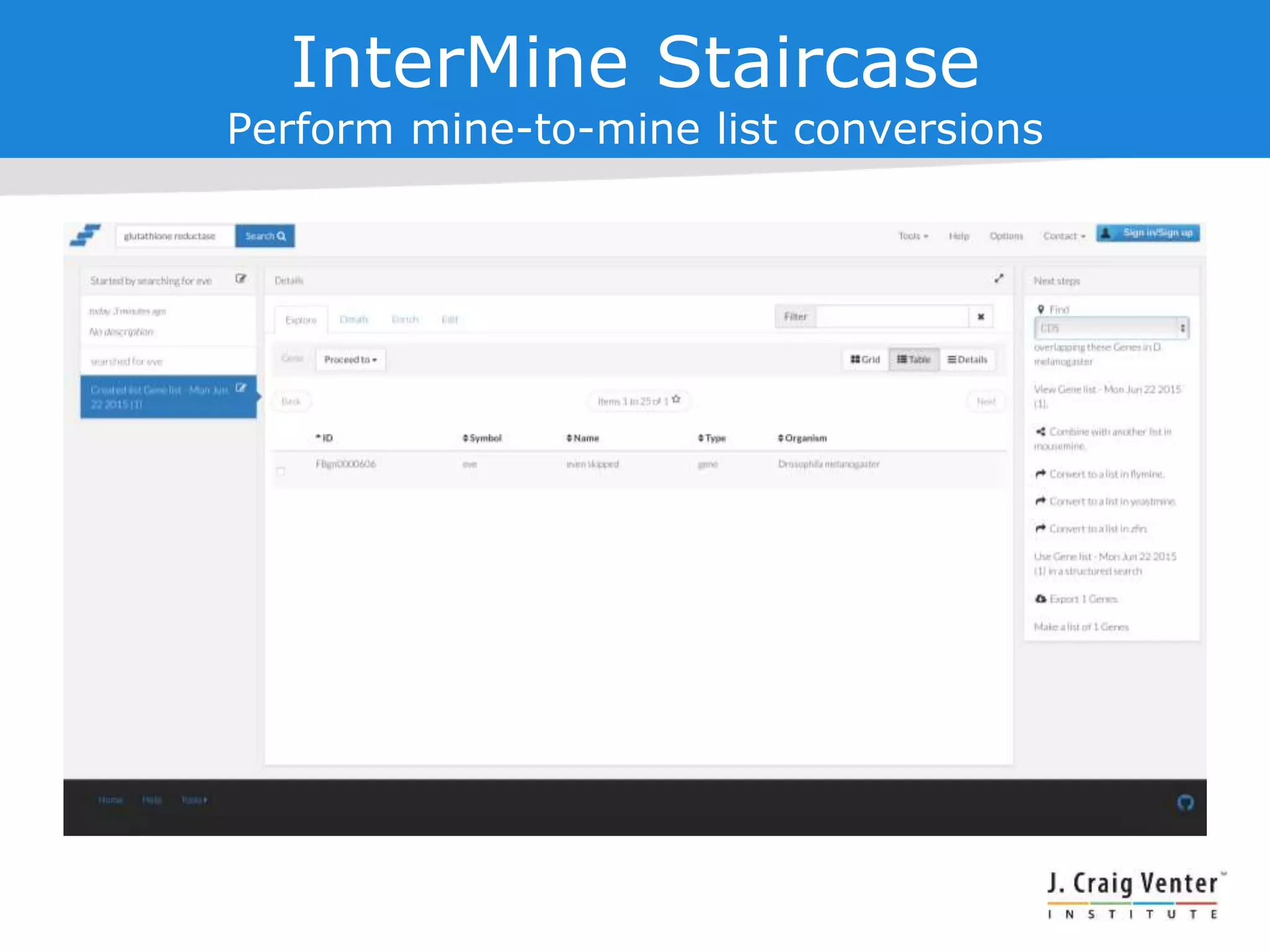Click the blue Search button
Image resolution: width=1270 pixels, height=952 pixels.
pyautogui.click(x=265, y=236)
